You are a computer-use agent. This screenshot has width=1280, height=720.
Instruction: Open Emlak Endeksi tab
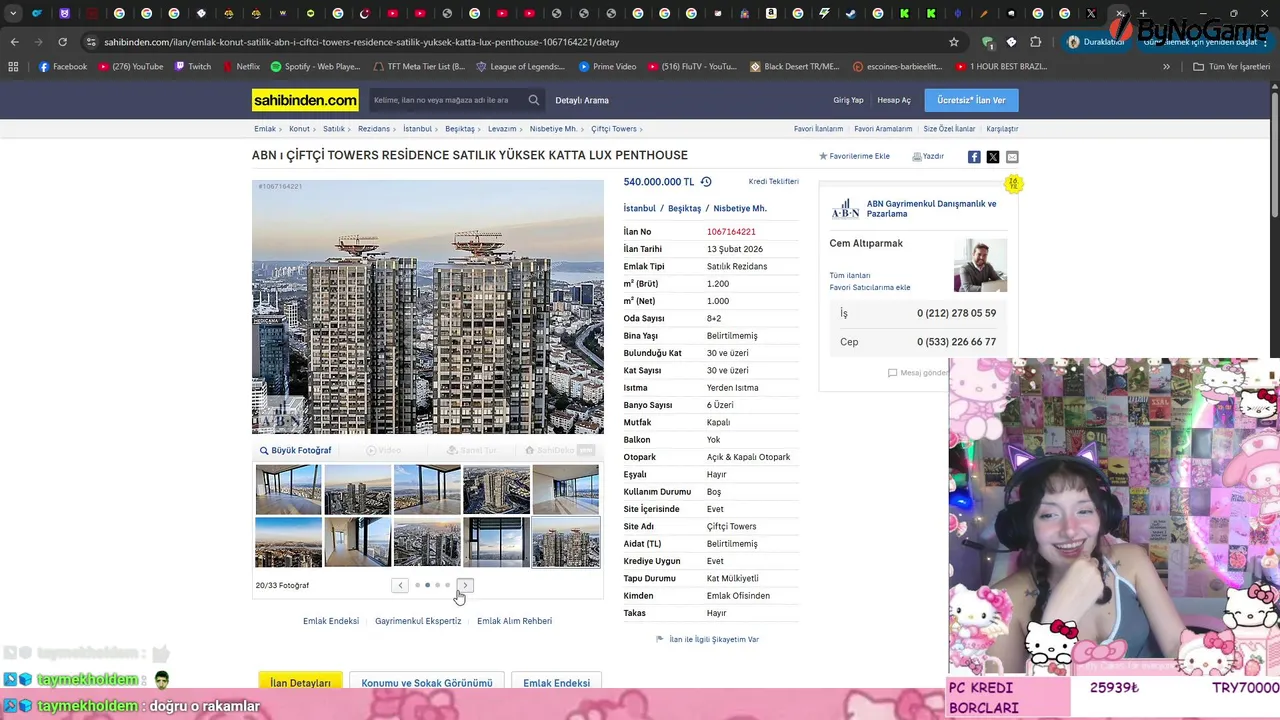click(556, 682)
